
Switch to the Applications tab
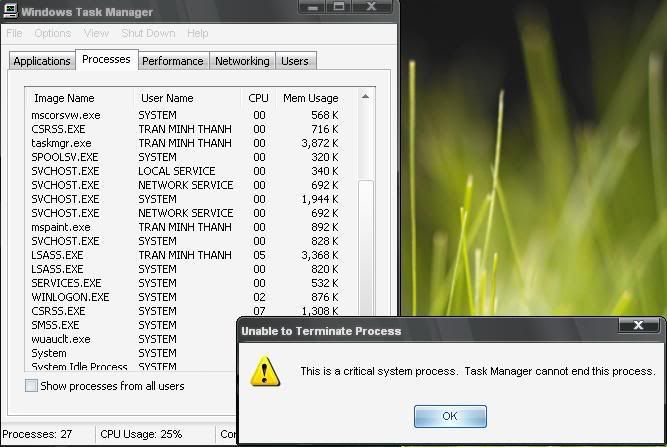[42, 61]
